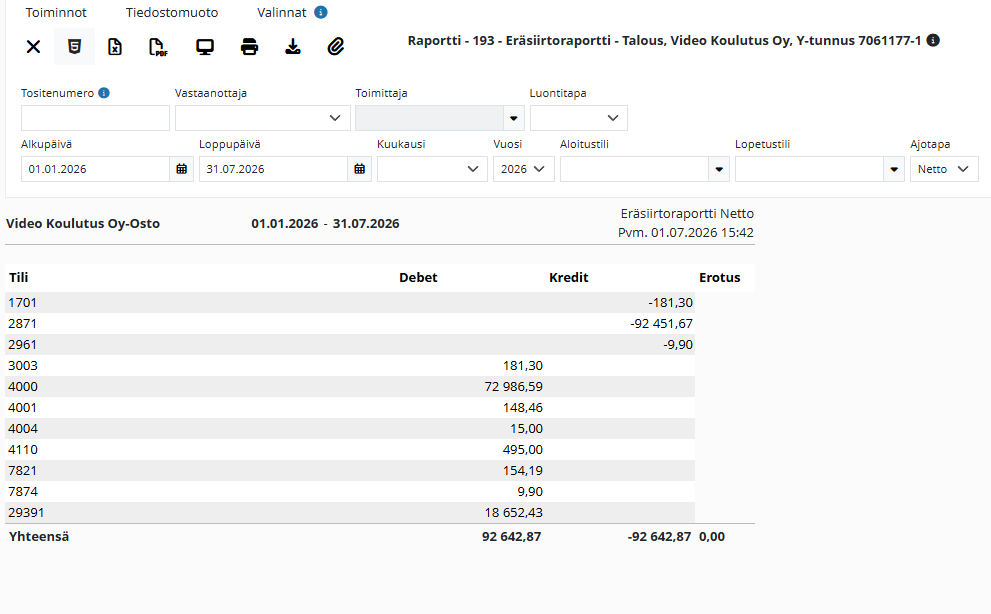The image size is (991, 614).
Task: Export report as PDF icon
Action: click(158, 47)
